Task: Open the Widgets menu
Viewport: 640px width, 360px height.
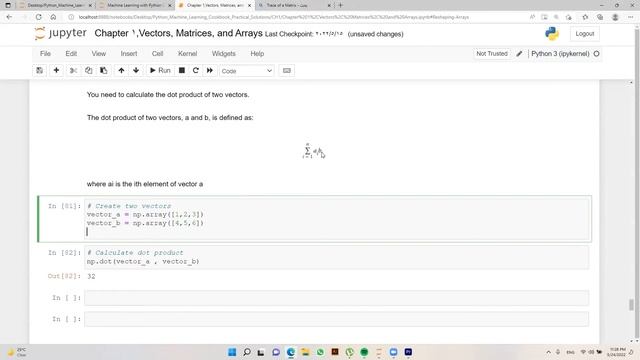Action: (224, 53)
